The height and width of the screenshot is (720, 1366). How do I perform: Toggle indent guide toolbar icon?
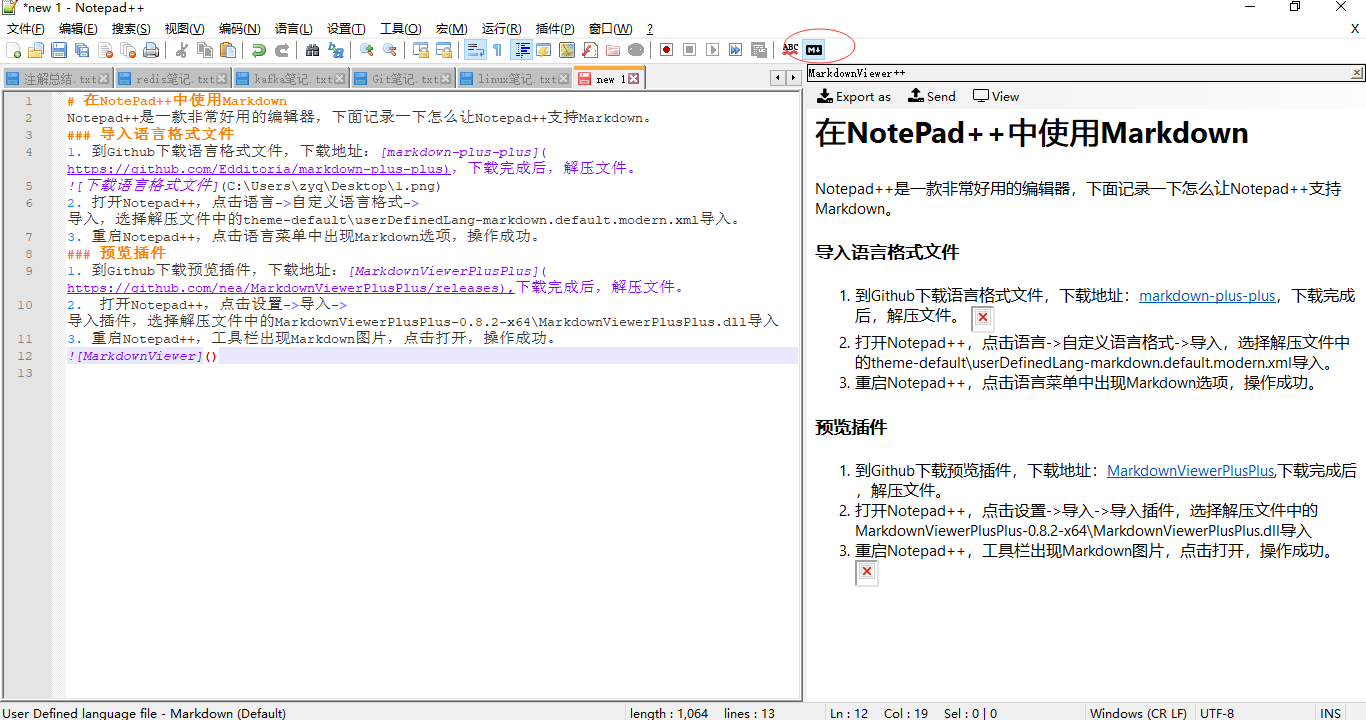click(521, 49)
